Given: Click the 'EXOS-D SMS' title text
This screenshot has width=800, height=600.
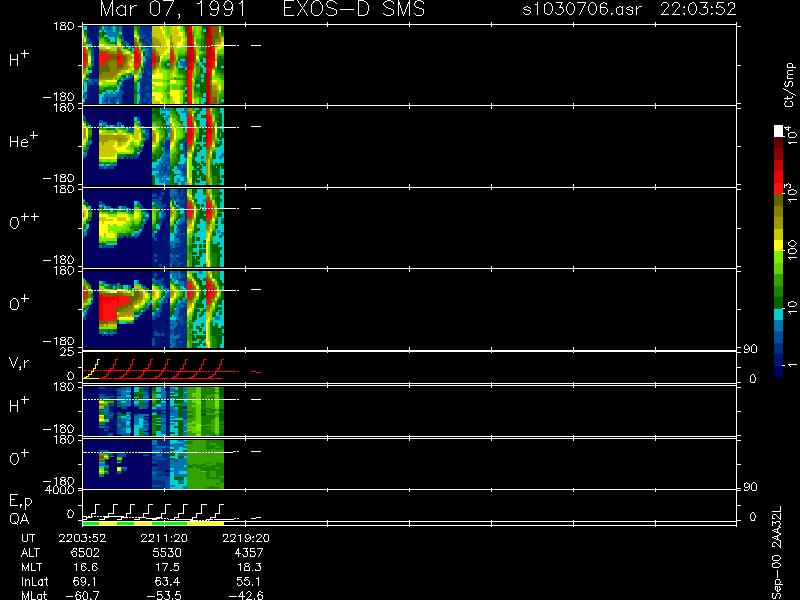Looking at the screenshot, I should pyautogui.click(x=354, y=9).
